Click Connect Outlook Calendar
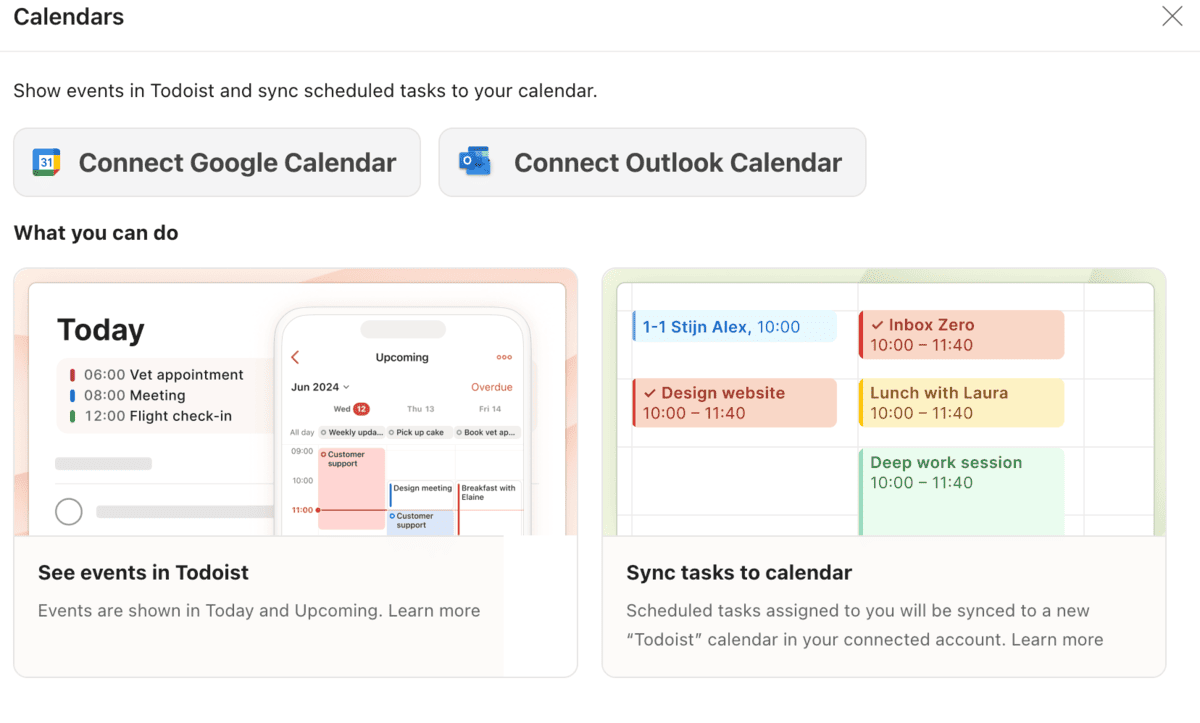This screenshot has width=1200, height=723. point(651,162)
